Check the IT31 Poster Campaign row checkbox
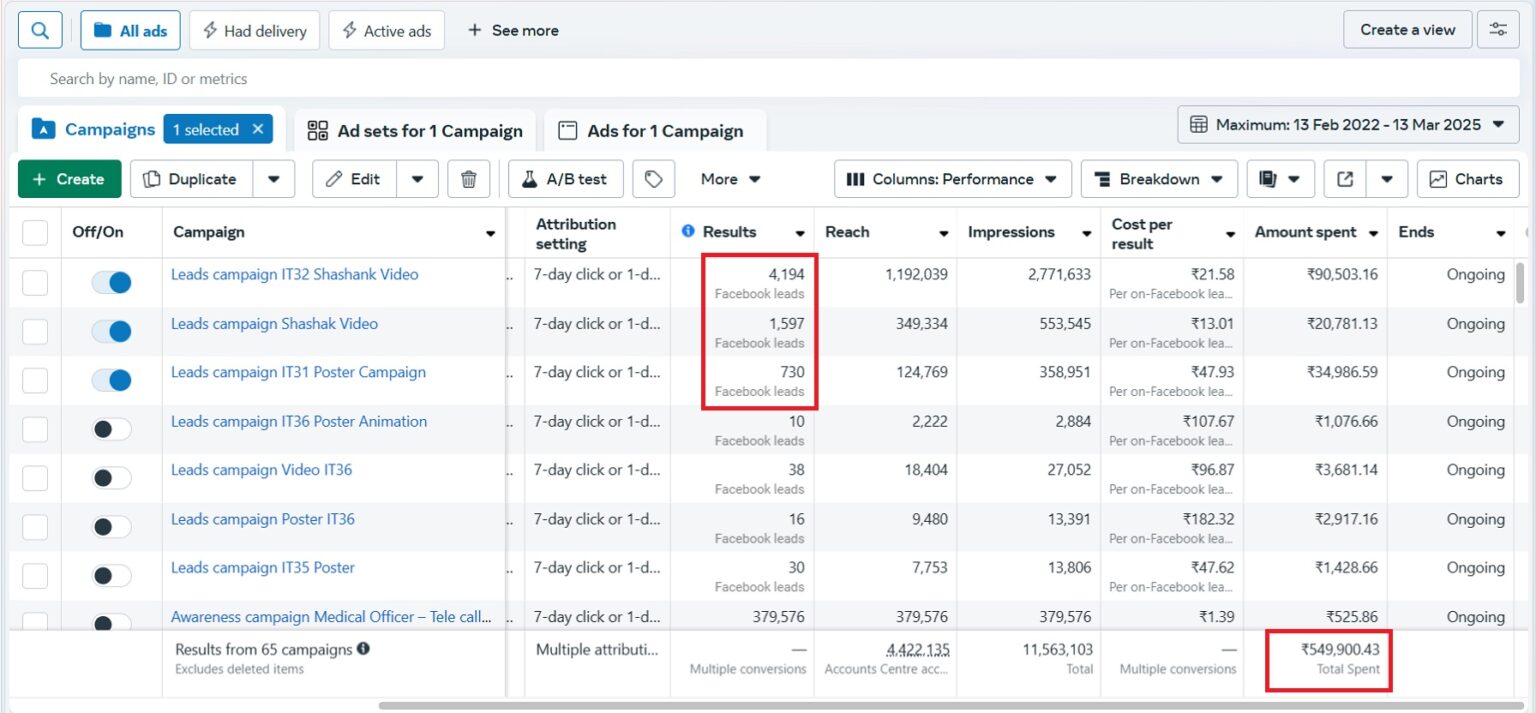This screenshot has width=1536, height=713. pyautogui.click(x=36, y=380)
